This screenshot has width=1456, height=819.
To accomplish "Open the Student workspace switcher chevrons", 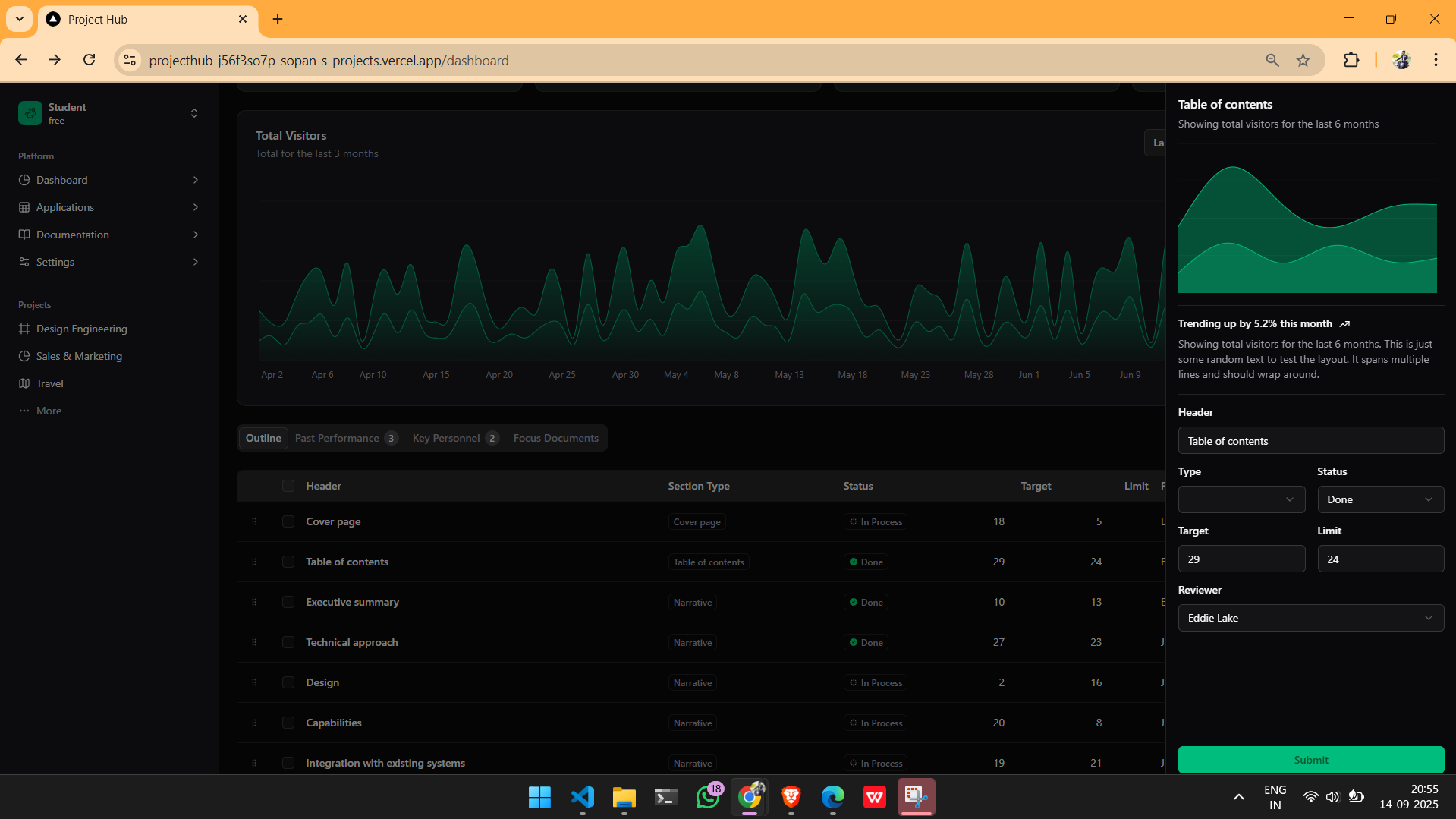I will click(194, 113).
